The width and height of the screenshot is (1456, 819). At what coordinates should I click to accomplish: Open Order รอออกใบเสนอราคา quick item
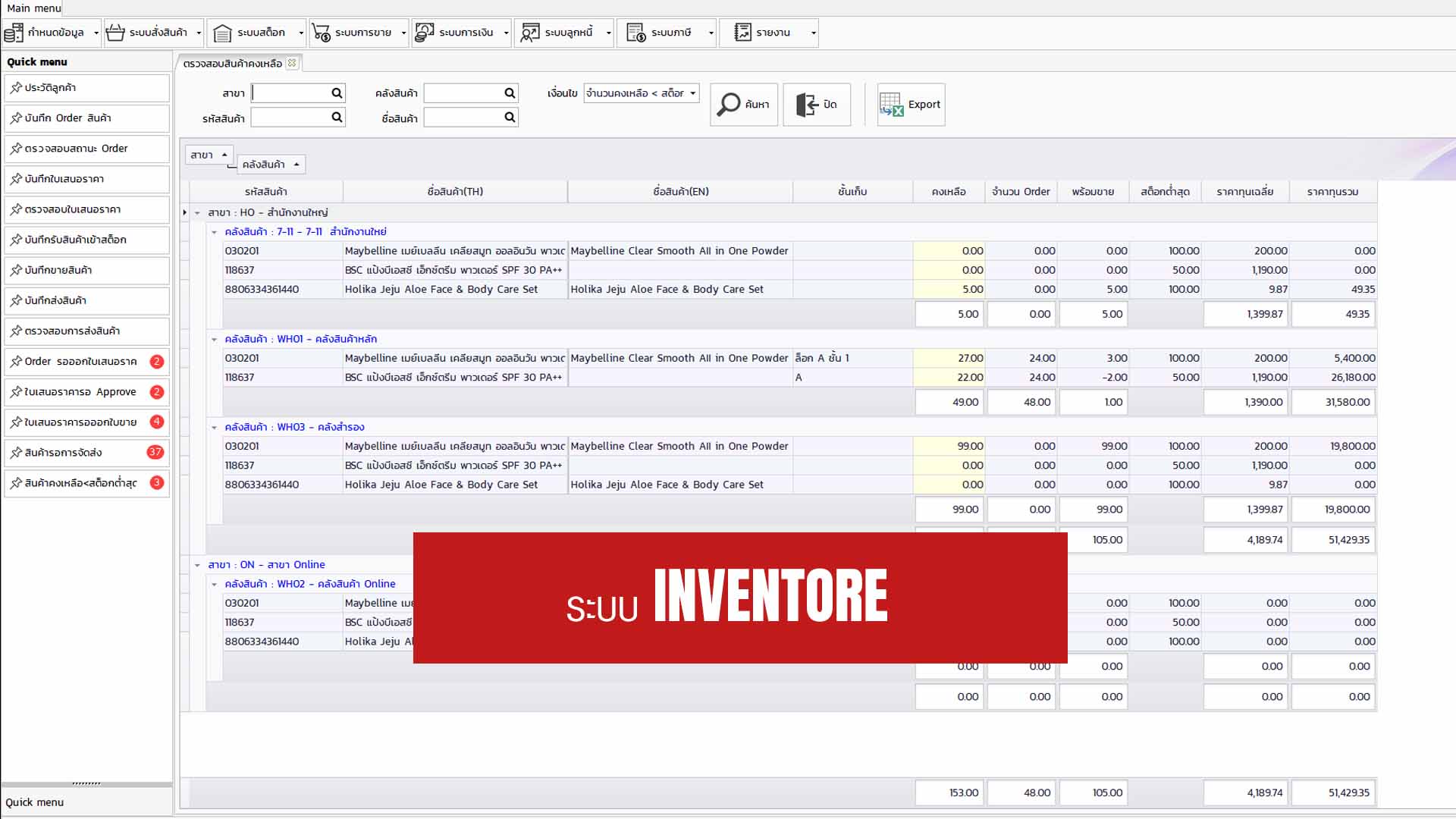[x=86, y=361]
